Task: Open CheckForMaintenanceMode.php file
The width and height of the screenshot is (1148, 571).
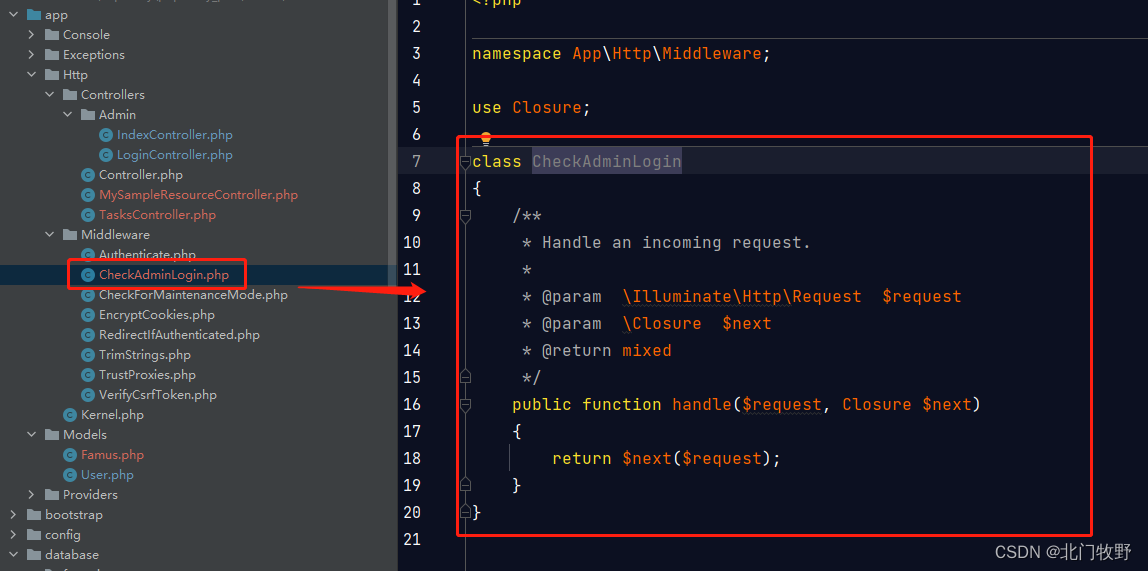Action: 193,295
